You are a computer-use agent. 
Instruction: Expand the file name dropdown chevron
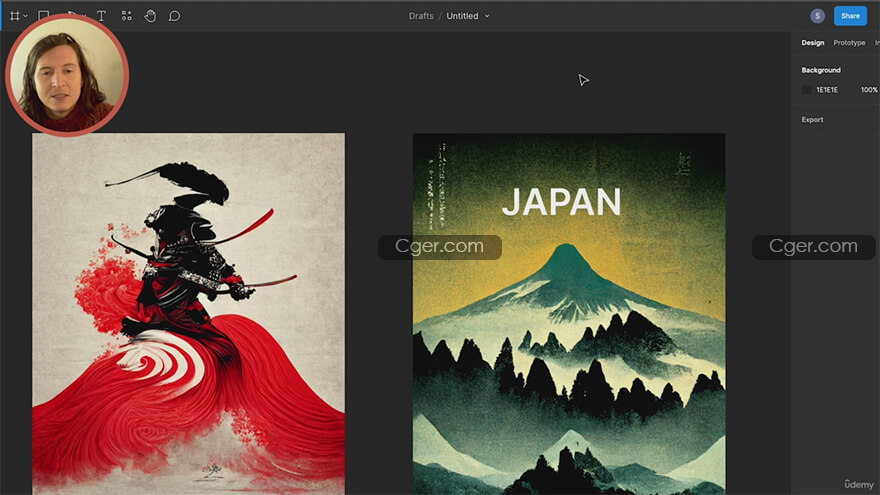[x=487, y=16]
